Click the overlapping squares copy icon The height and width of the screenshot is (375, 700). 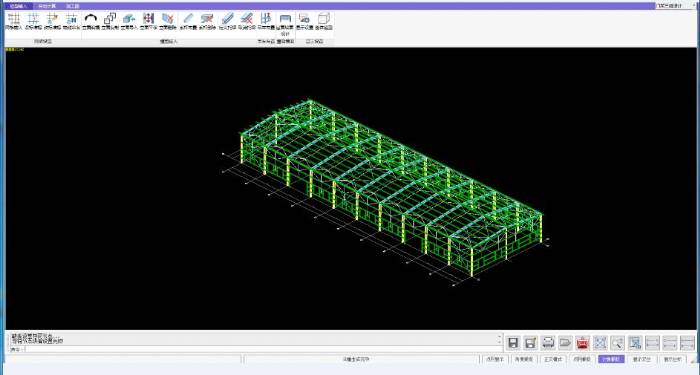click(110, 19)
